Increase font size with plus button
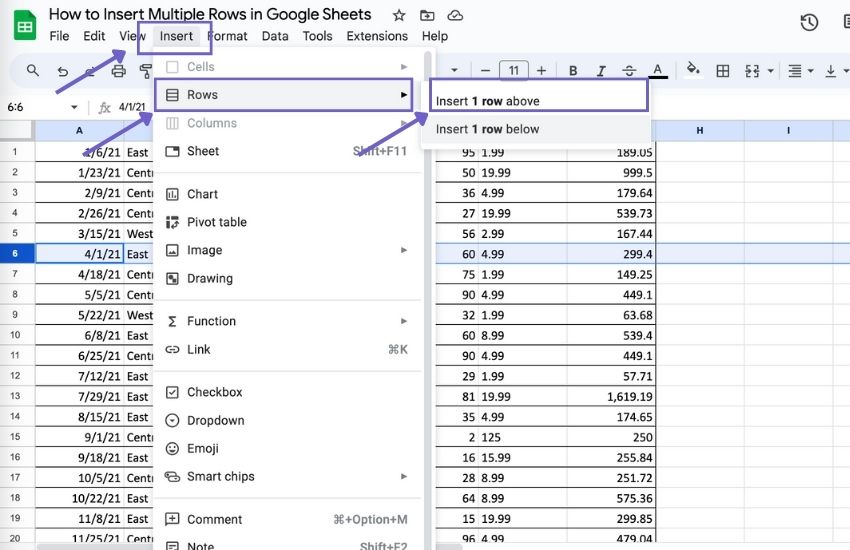The height and width of the screenshot is (550, 850). click(x=541, y=70)
